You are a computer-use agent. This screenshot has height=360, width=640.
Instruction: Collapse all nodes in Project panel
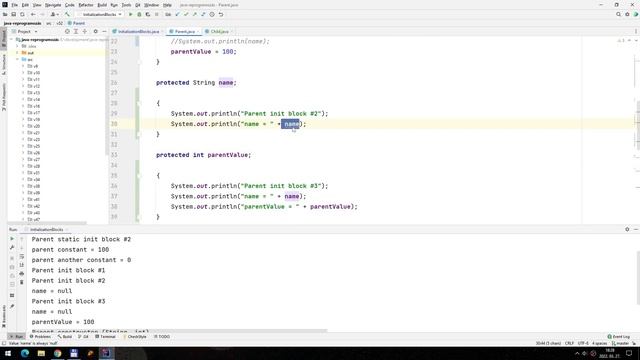84,31
